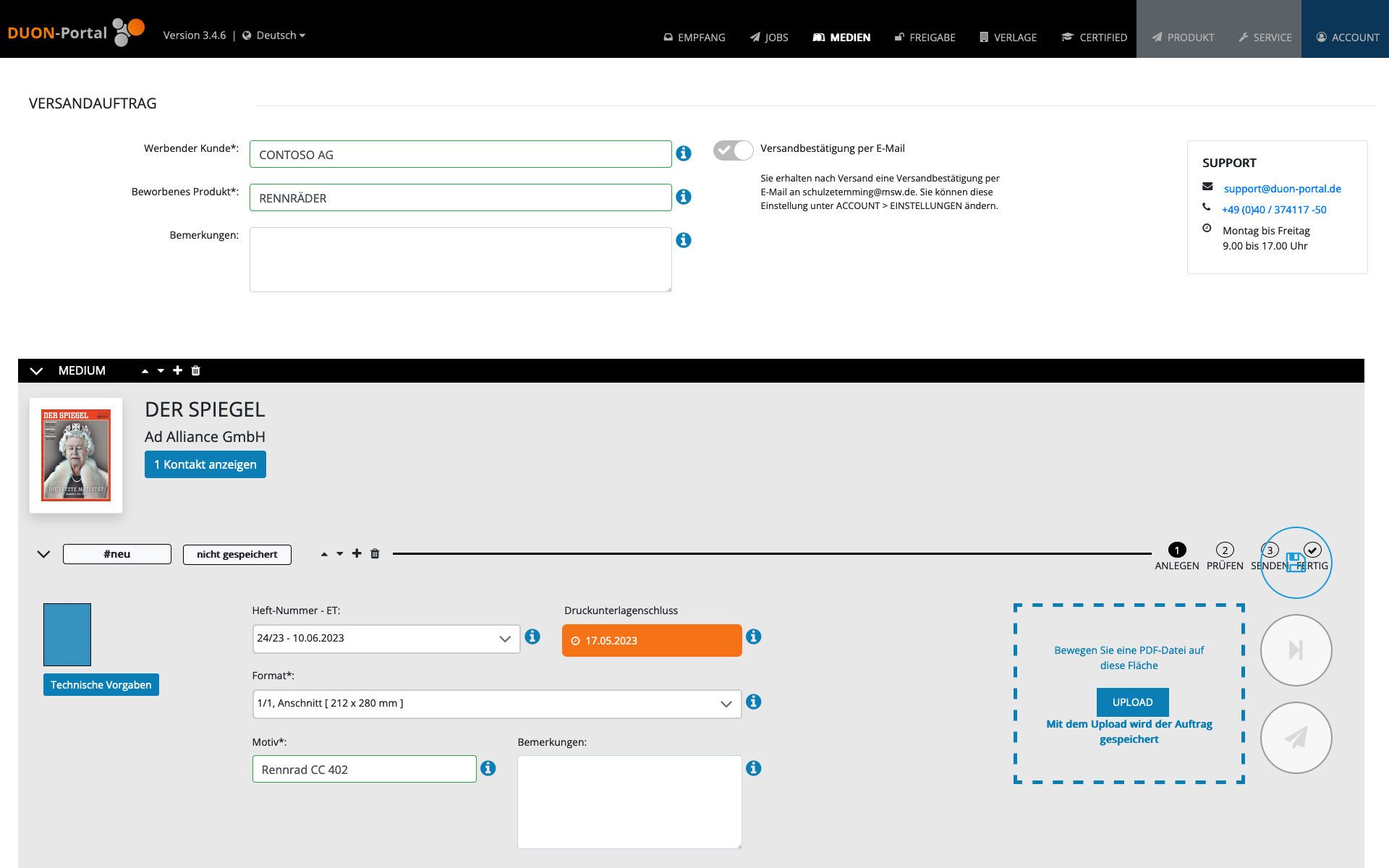1389x868 pixels.
Task: Move #neu job row up
Action: point(324,554)
